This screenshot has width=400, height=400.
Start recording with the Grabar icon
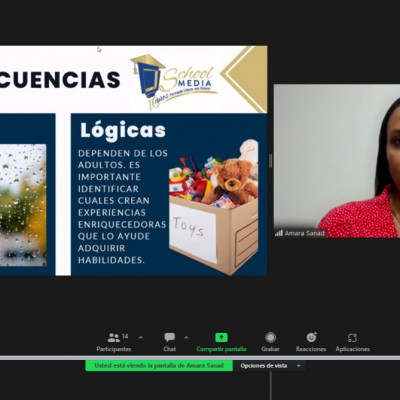click(271, 337)
